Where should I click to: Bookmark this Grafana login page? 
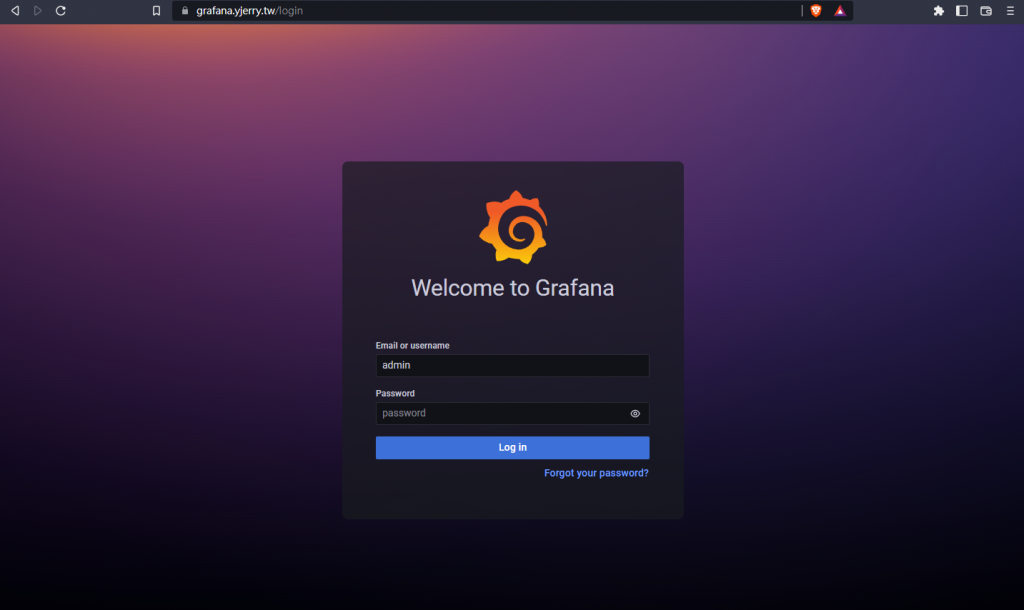[x=156, y=10]
